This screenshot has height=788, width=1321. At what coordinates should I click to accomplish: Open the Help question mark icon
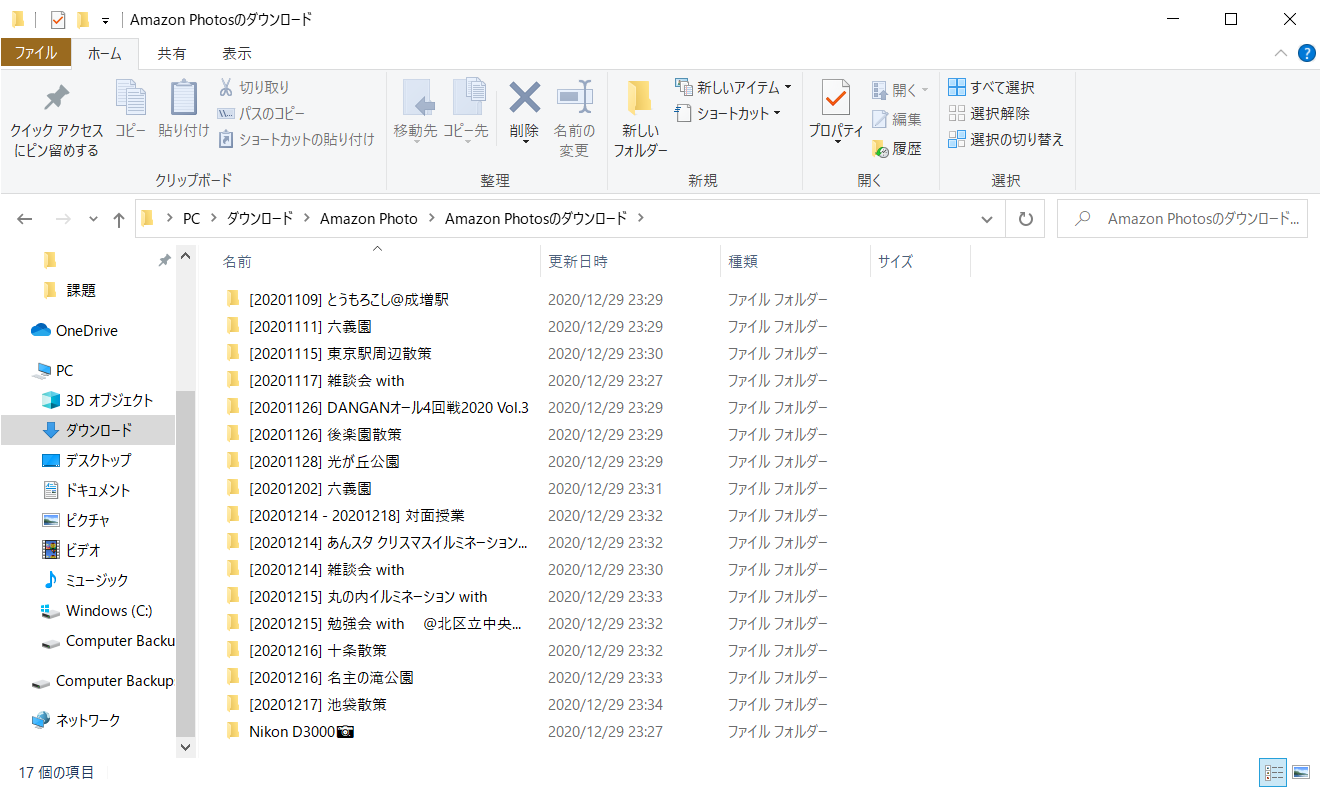tap(1306, 53)
